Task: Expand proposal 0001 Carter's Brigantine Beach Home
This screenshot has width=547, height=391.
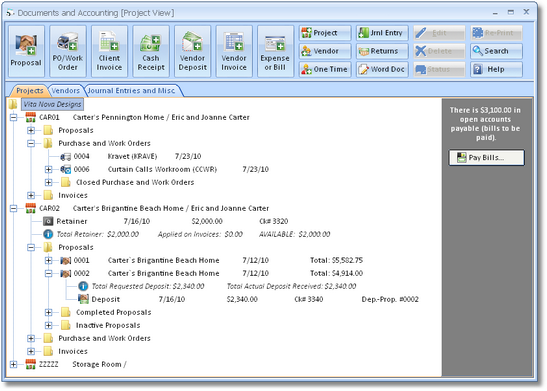Action: pyautogui.click(x=48, y=261)
